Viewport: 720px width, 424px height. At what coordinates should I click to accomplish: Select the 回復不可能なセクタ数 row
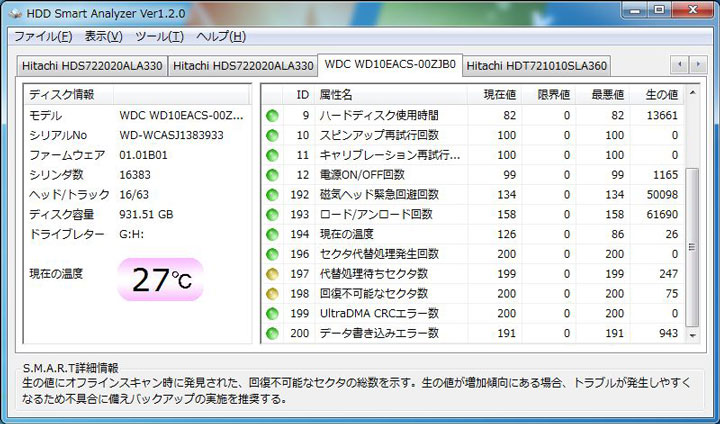click(x=473, y=293)
